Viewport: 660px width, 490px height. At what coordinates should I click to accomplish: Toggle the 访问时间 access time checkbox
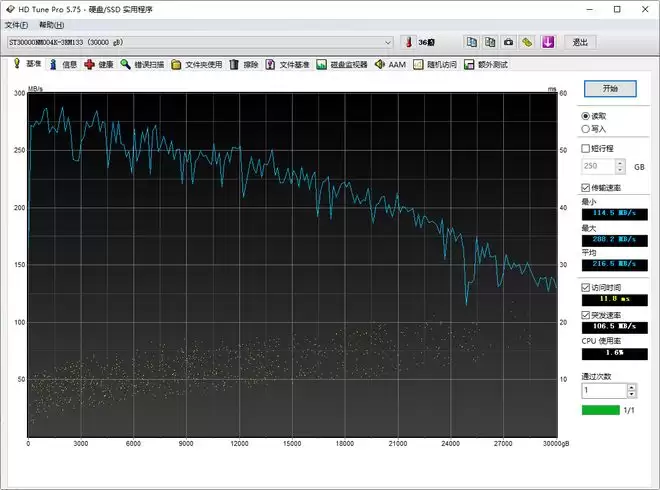point(586,287)
